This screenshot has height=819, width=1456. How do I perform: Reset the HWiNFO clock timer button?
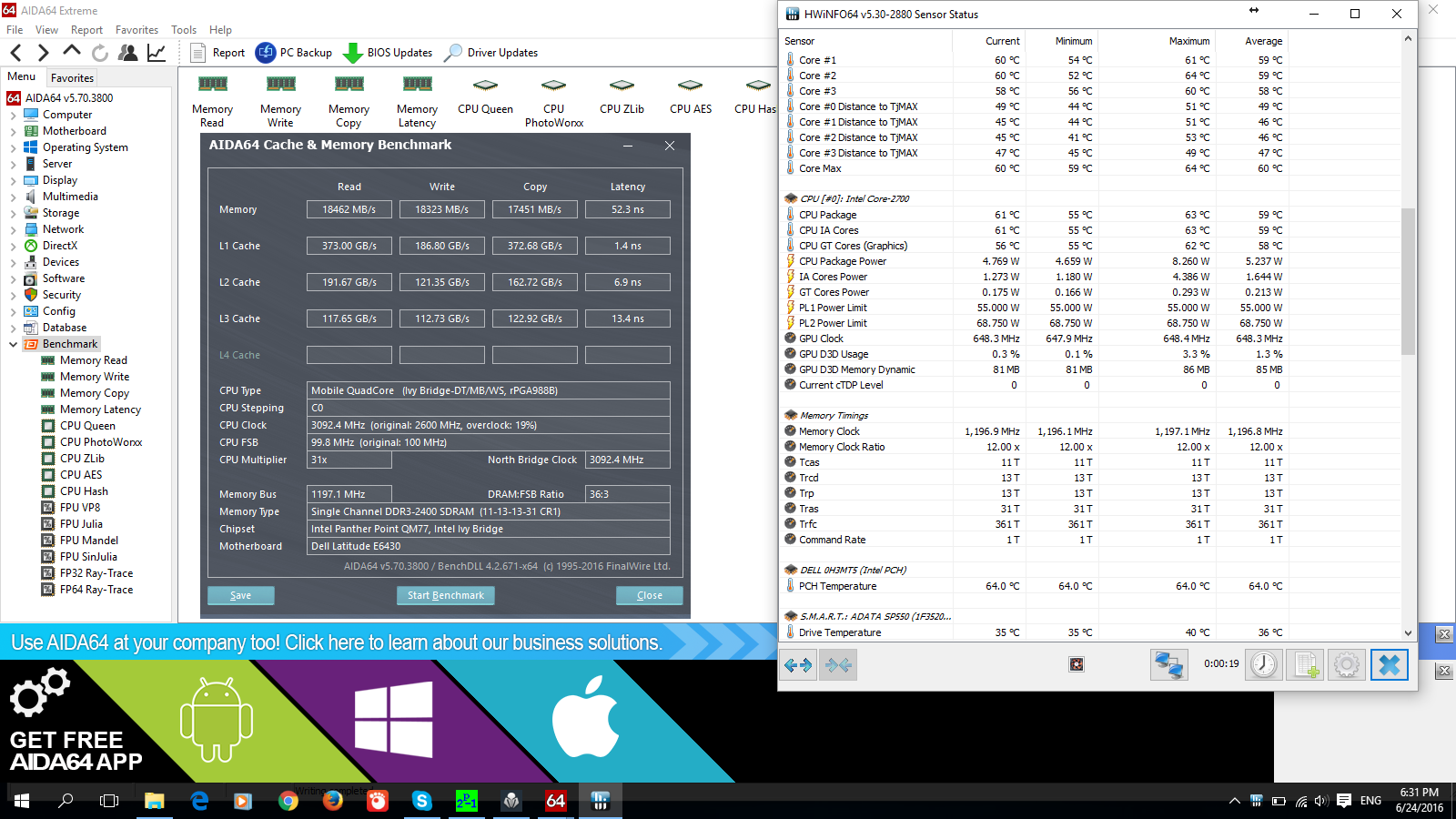click(1263, 665)
